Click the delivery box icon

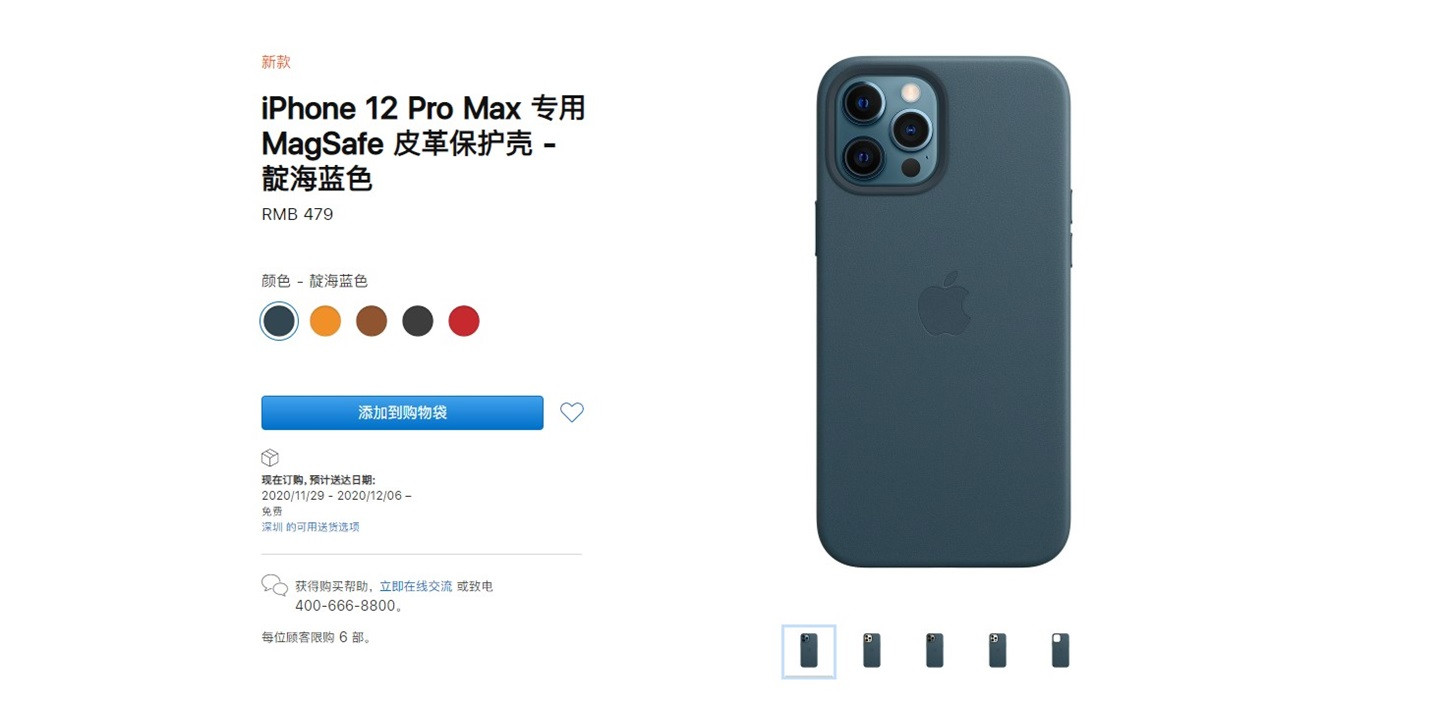(x=270, y=458)
